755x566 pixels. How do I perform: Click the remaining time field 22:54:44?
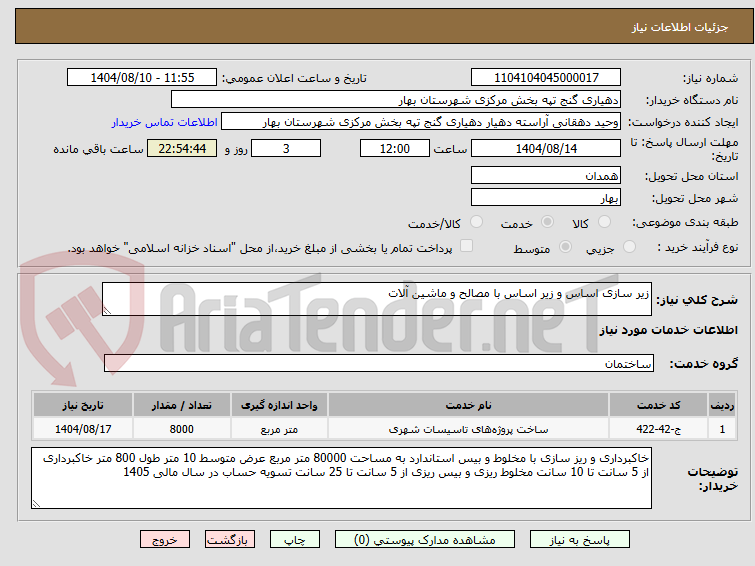[x=182, y=148]
